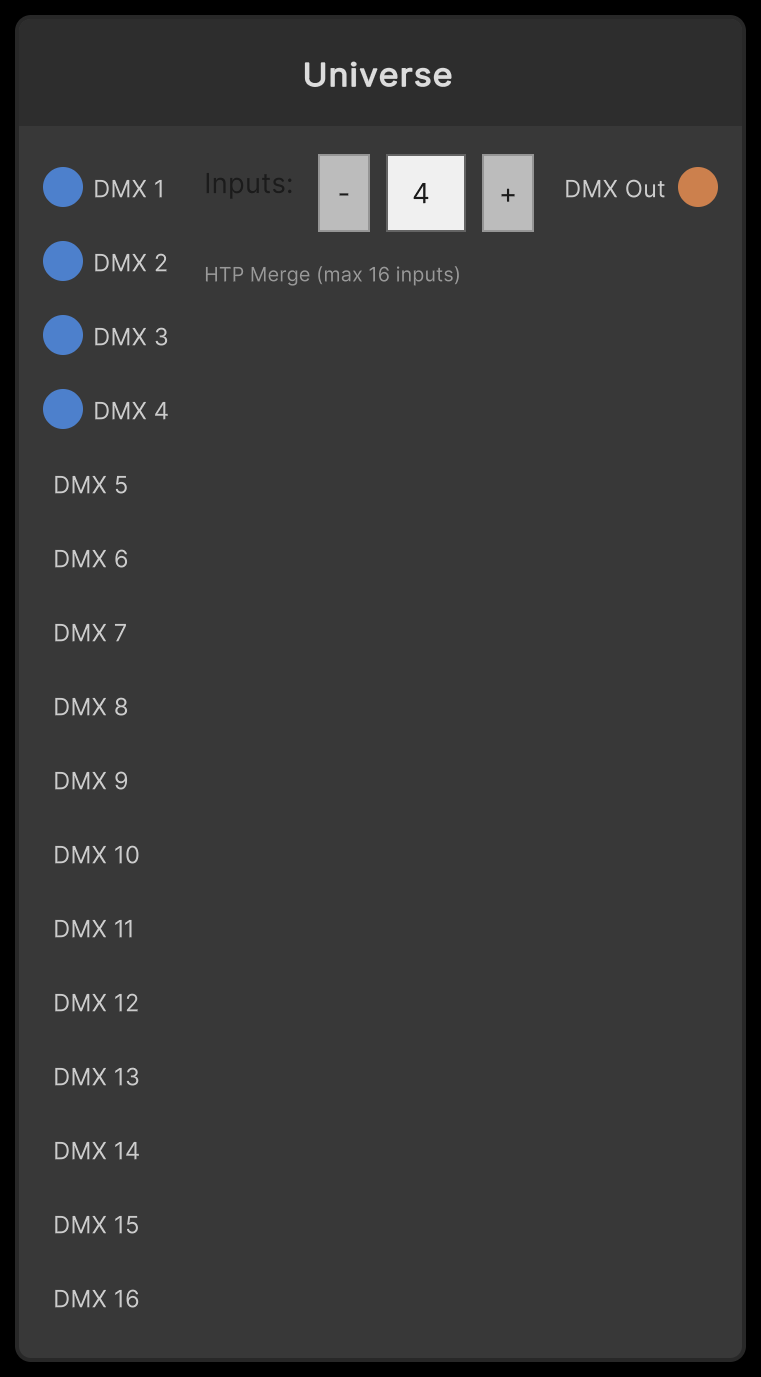761x1377 pixels.
Task: Select the DMX 14 label
Action: coord(97,1151)
